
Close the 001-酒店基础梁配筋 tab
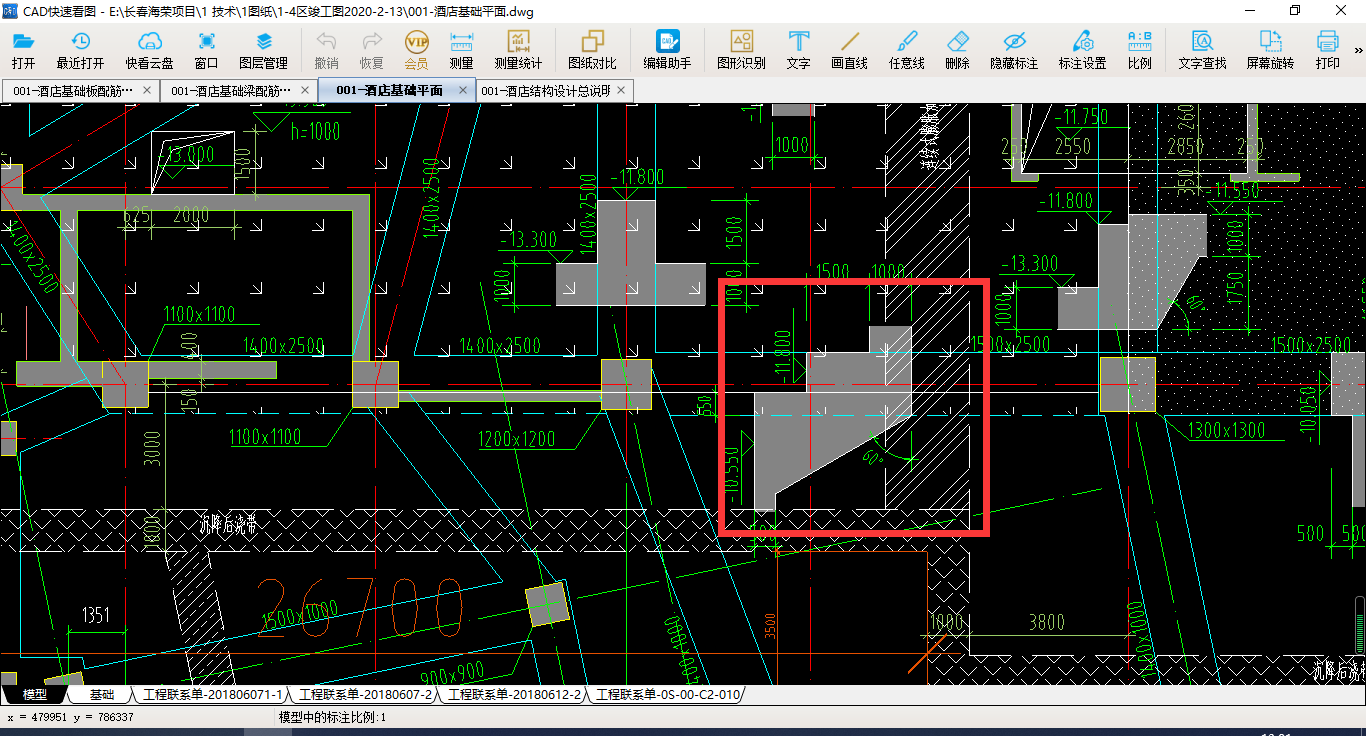(305, 90)
